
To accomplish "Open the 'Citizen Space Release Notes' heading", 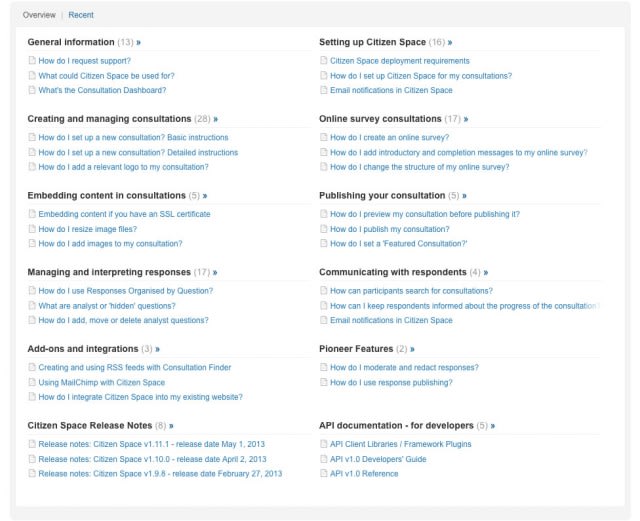I will (90, 425).
